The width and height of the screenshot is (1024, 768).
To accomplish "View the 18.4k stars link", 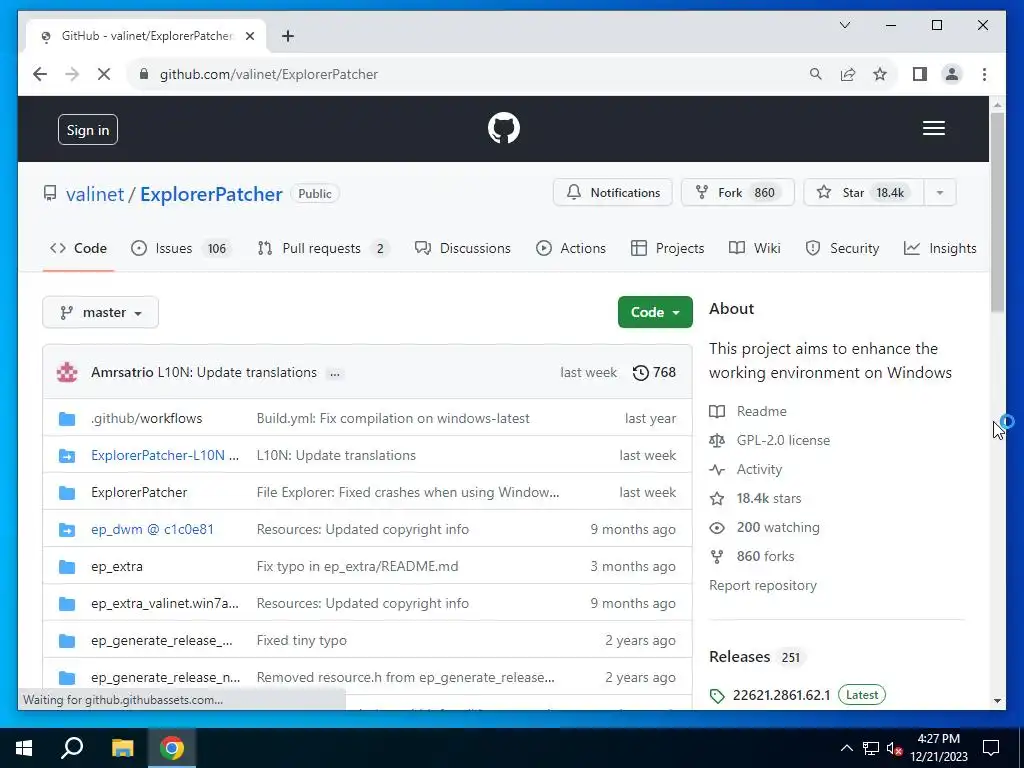I will tap(755, 498).
